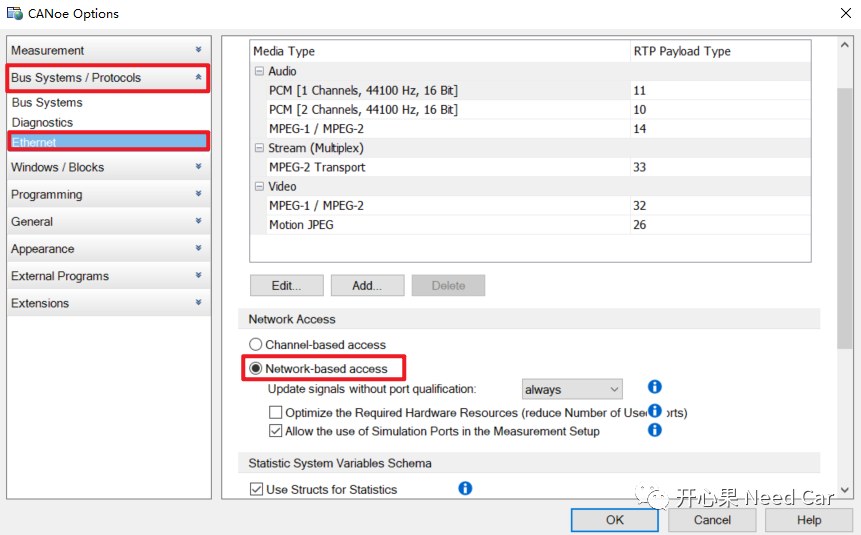
Task: Click the CANoe Options title bar icon
Action: click(15, 13)
